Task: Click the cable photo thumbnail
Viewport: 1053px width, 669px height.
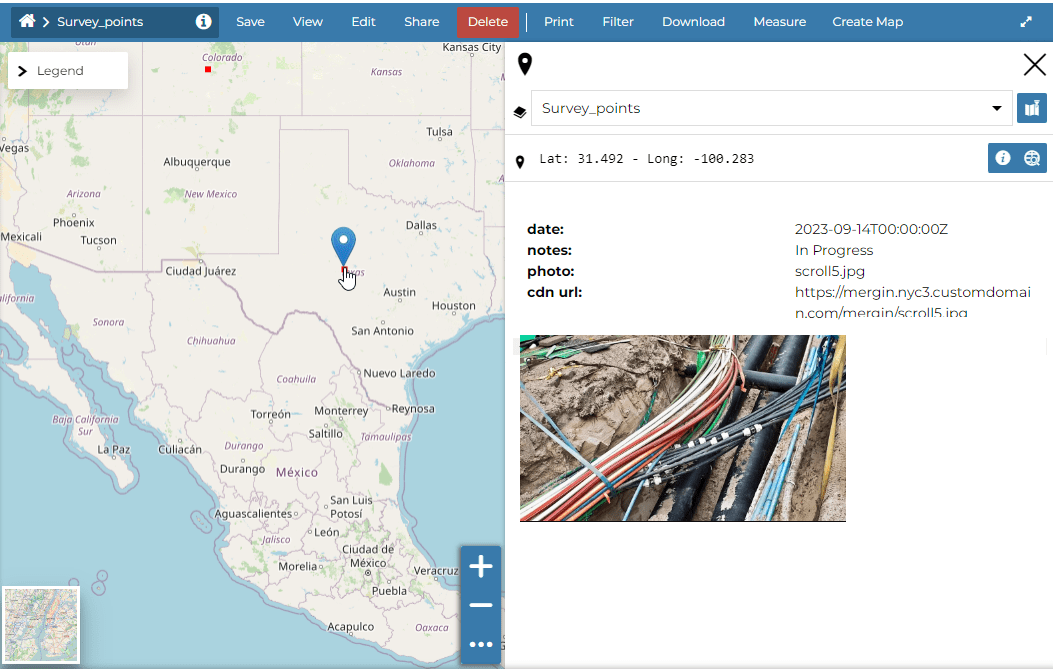Action: coord(682,428)
